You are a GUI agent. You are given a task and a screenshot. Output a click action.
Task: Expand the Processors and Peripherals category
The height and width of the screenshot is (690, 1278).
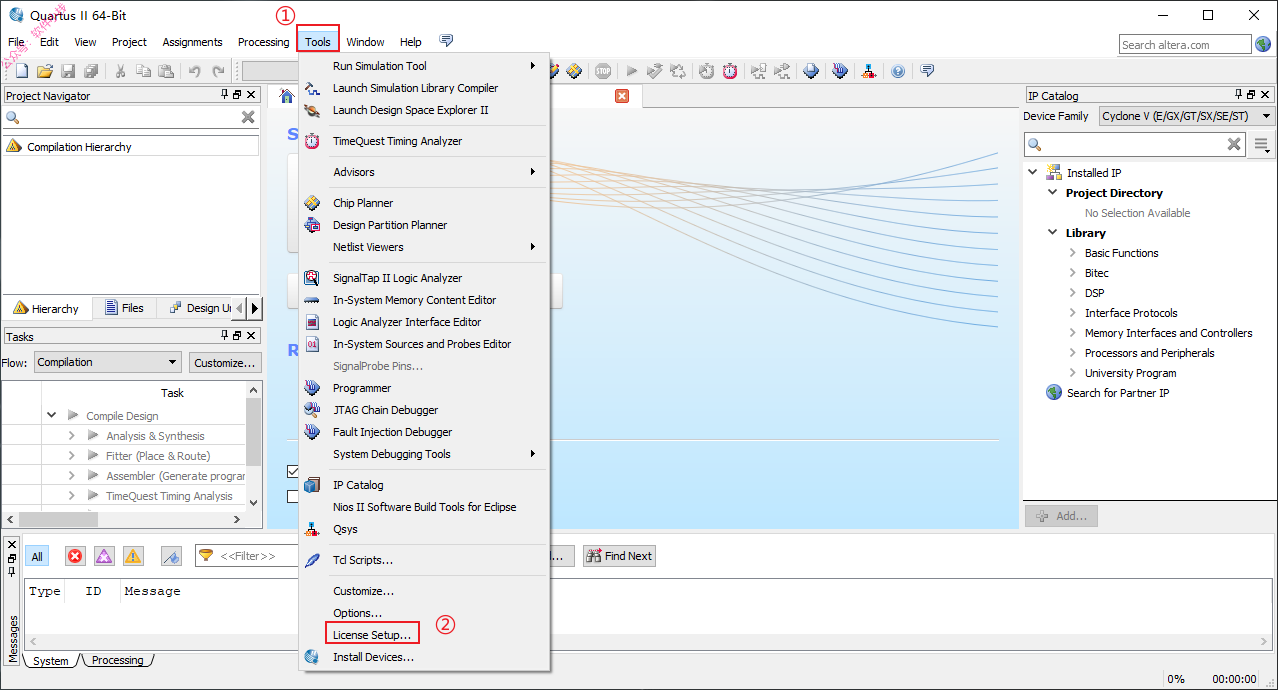pyautogui.click(x=1073, y=353)
